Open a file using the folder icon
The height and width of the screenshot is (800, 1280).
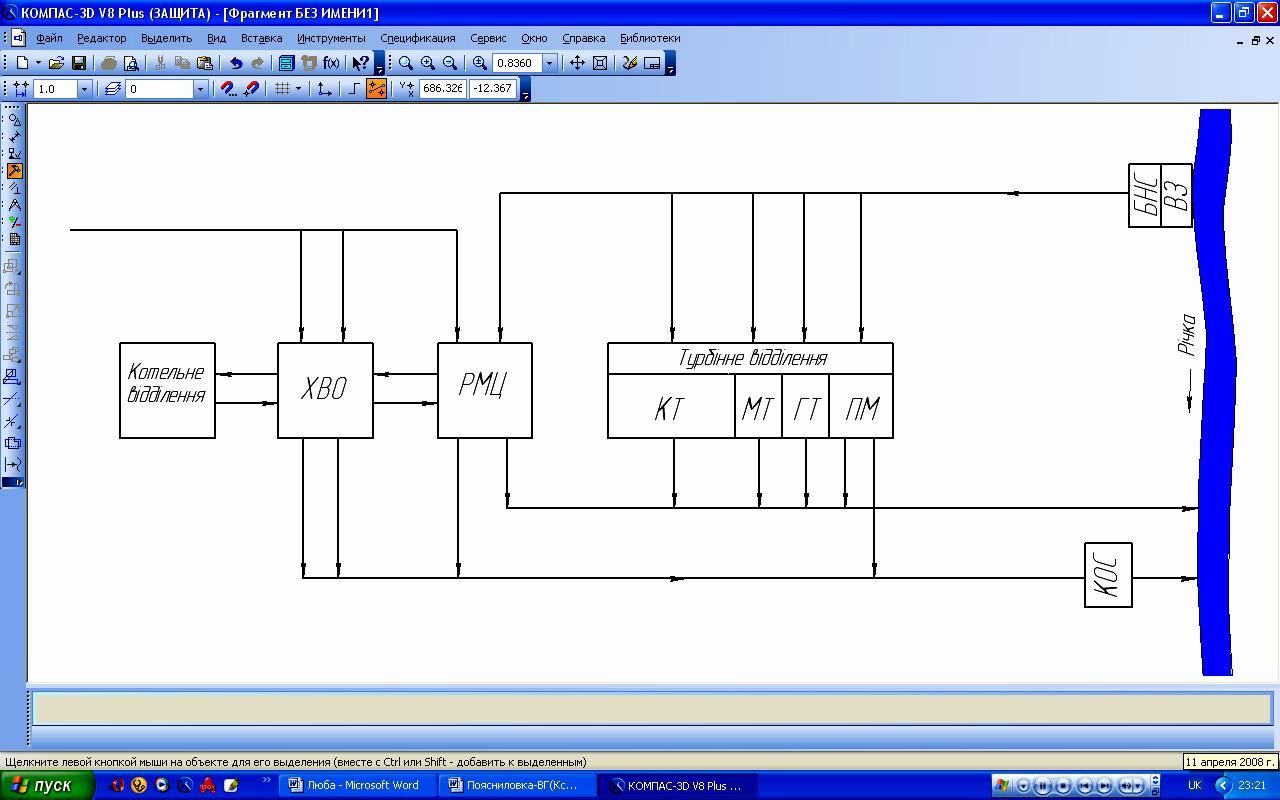pos(57,63)
